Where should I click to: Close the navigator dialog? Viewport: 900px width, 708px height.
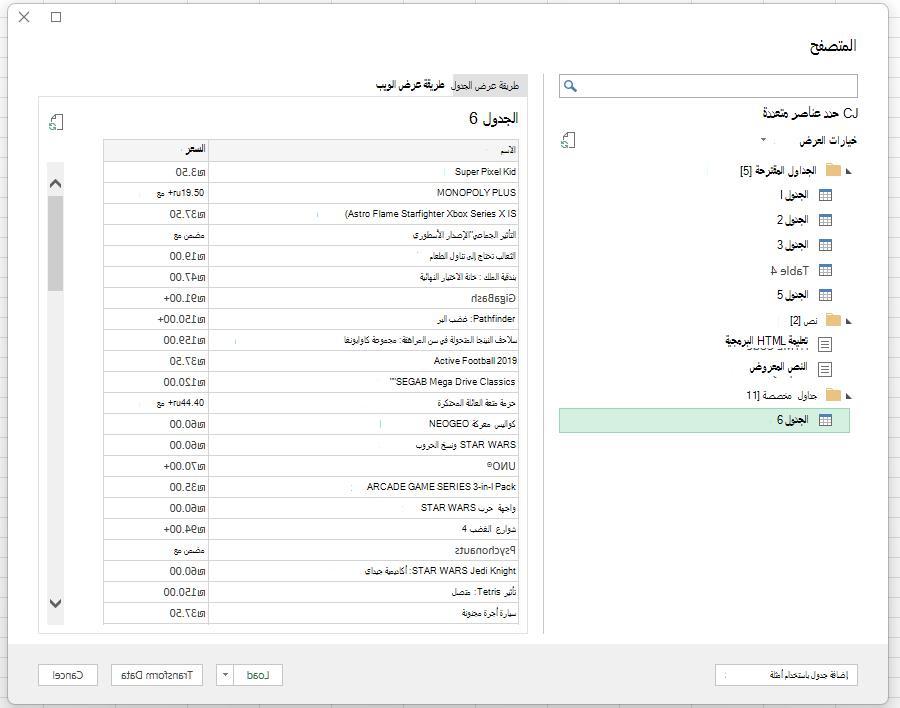(24, 17)
